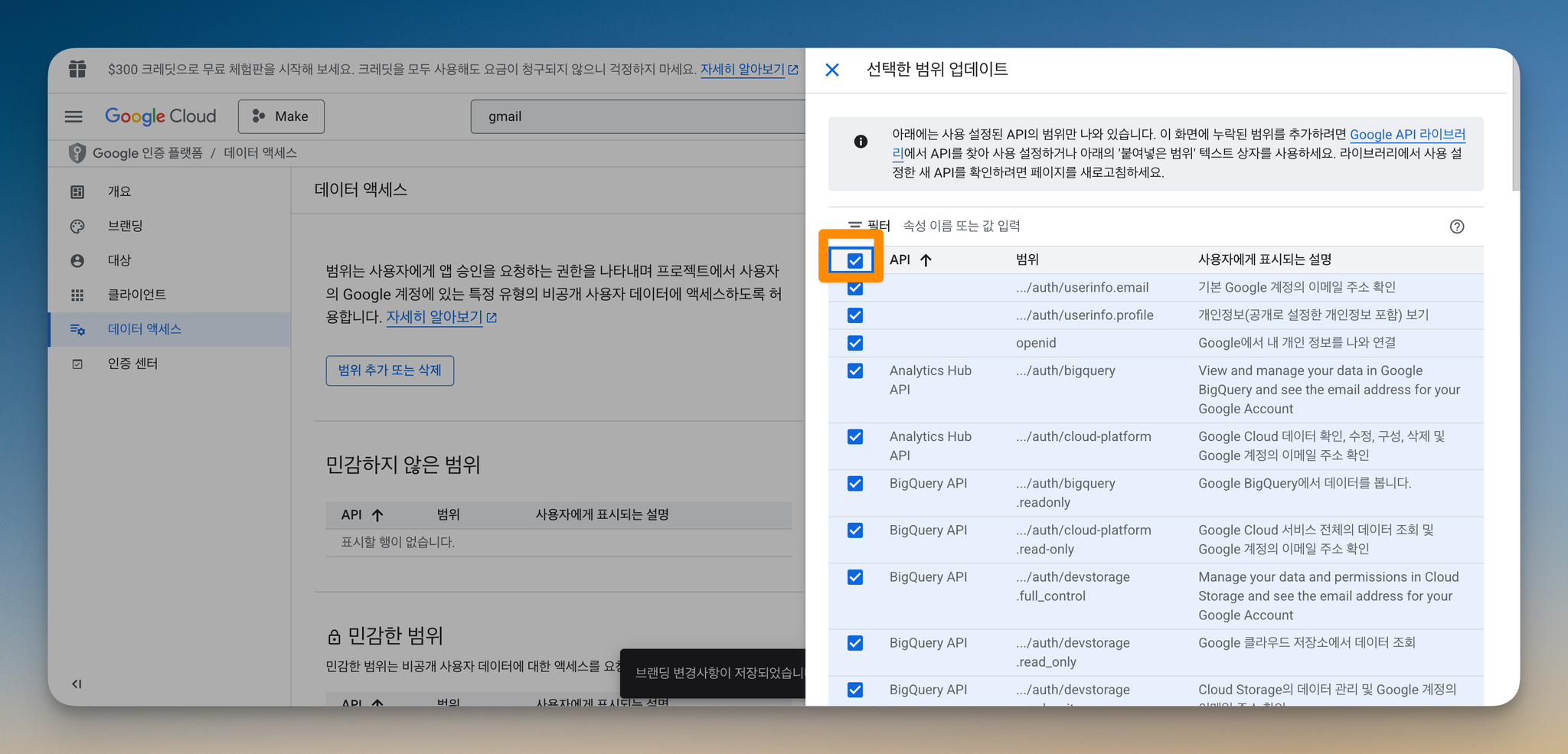The image size is (1568, 754).
Task: Open Google API 라이브러리 link
Action: pos(1407,135)
